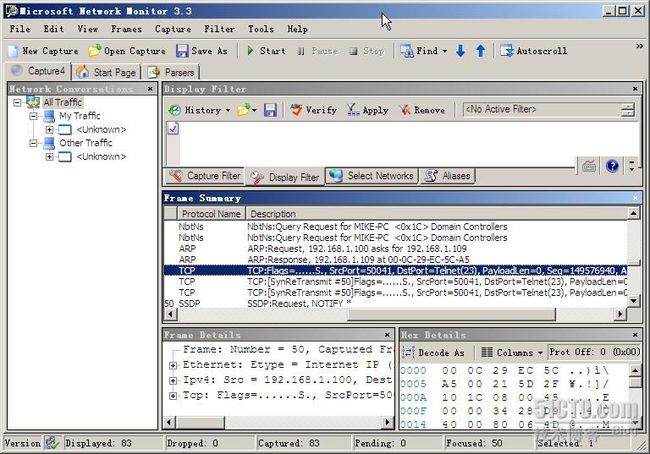Open the No Active Filter combo box
Image resolution: width=650 pixels, height=454 pixels.
pos(549,110)
